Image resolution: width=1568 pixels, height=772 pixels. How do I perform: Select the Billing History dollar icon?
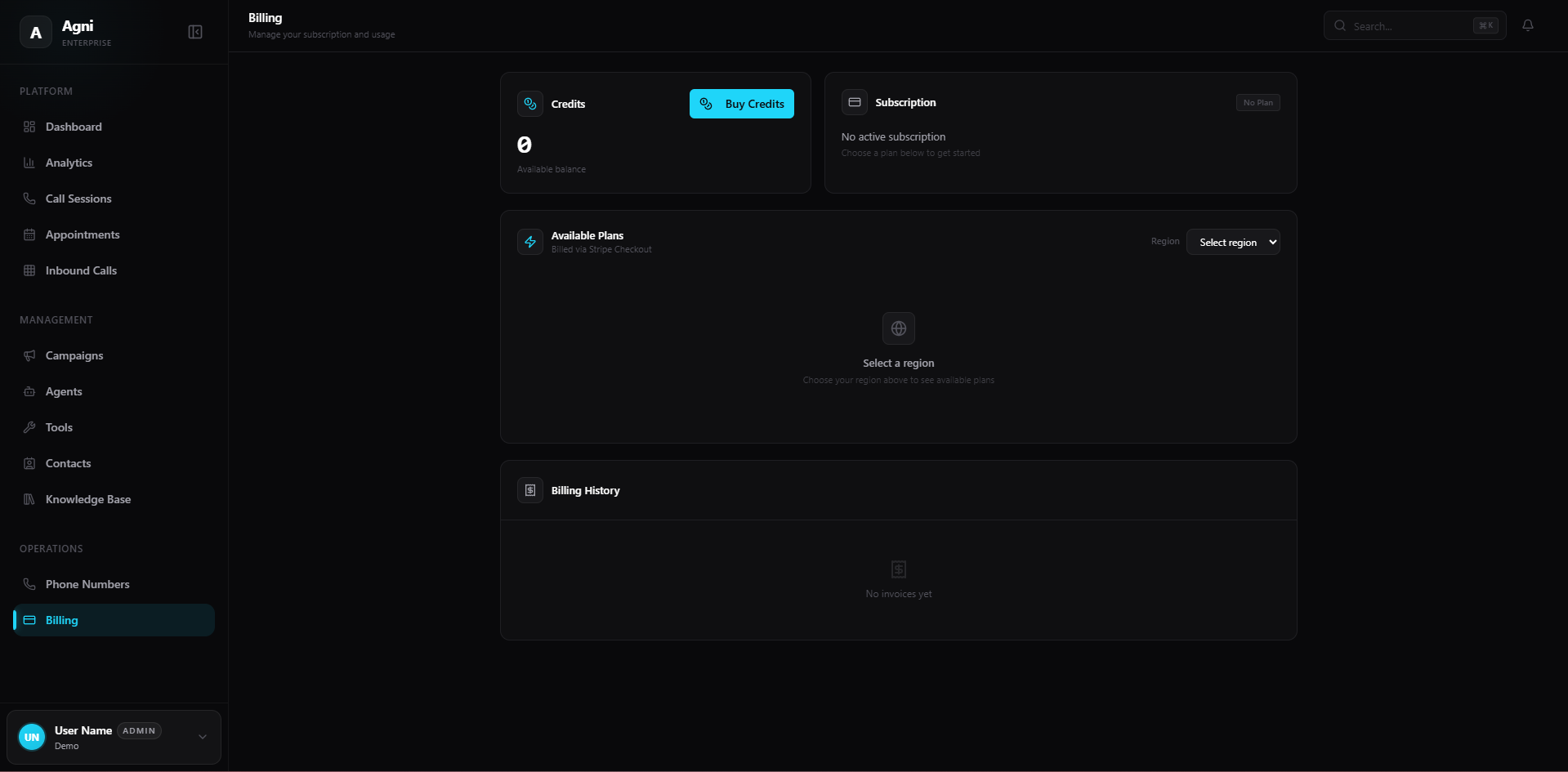[x=530, y=490]
